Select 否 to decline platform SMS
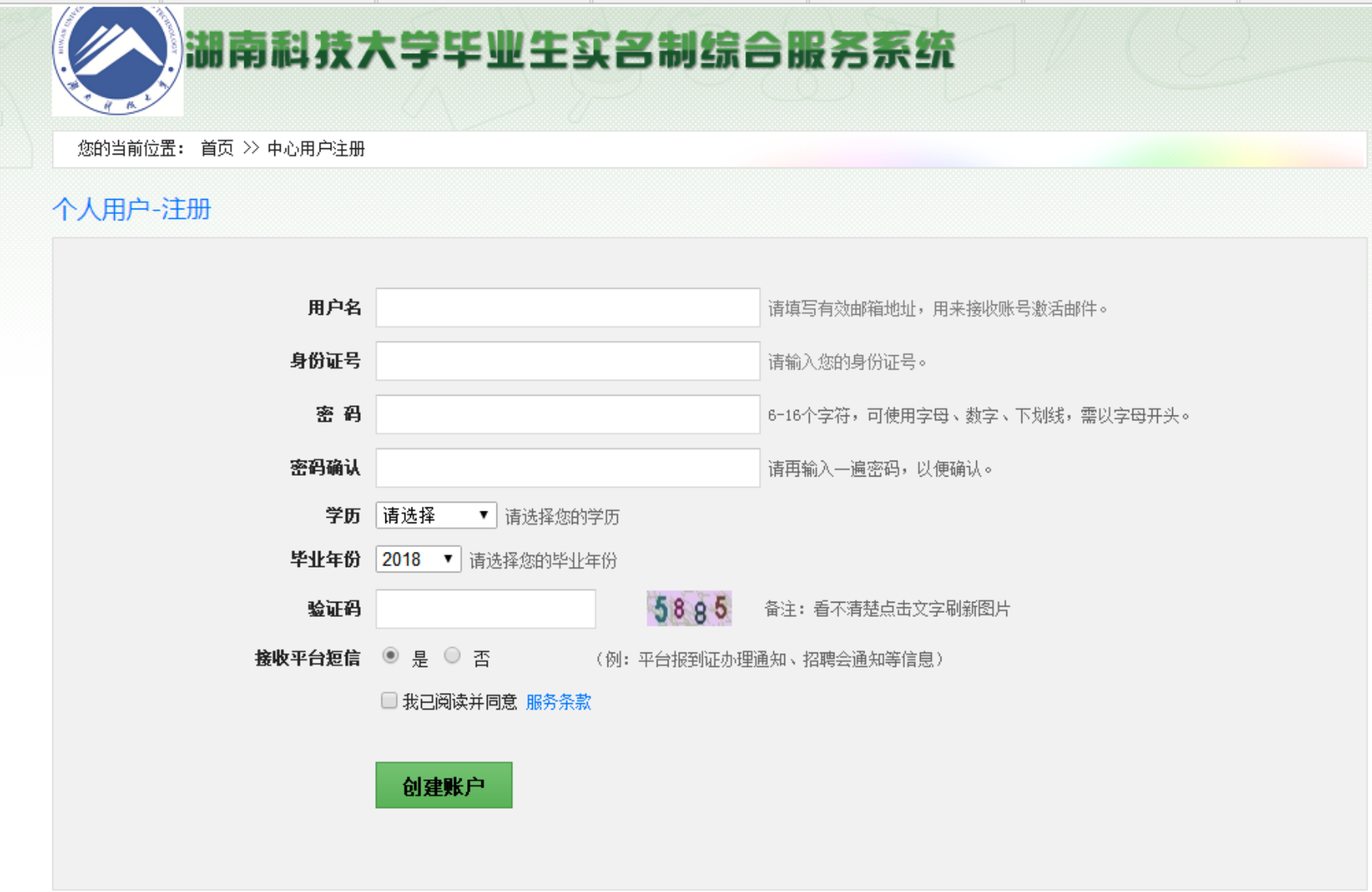Viewport: 1372px width, 892px height. 452,656
